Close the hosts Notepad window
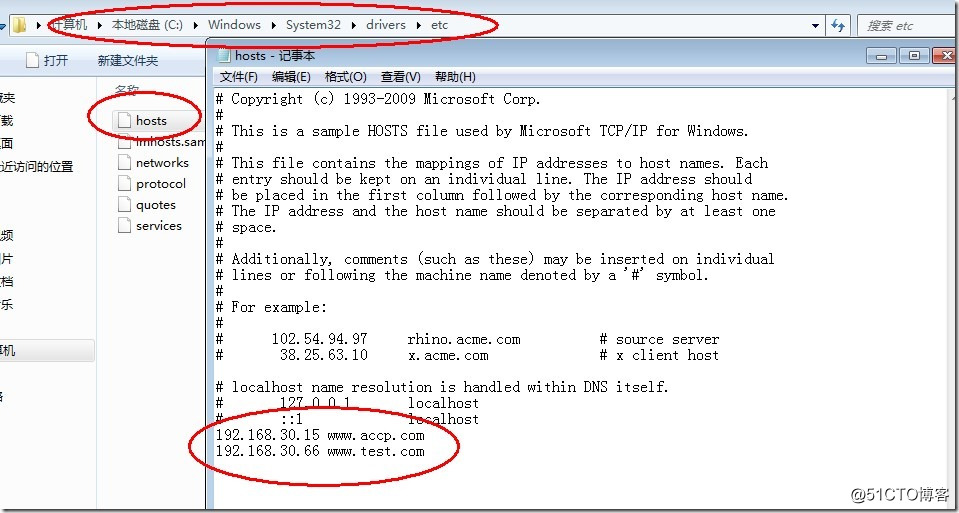The width and height of the screenshot is (959, 513). pos(945,56)
